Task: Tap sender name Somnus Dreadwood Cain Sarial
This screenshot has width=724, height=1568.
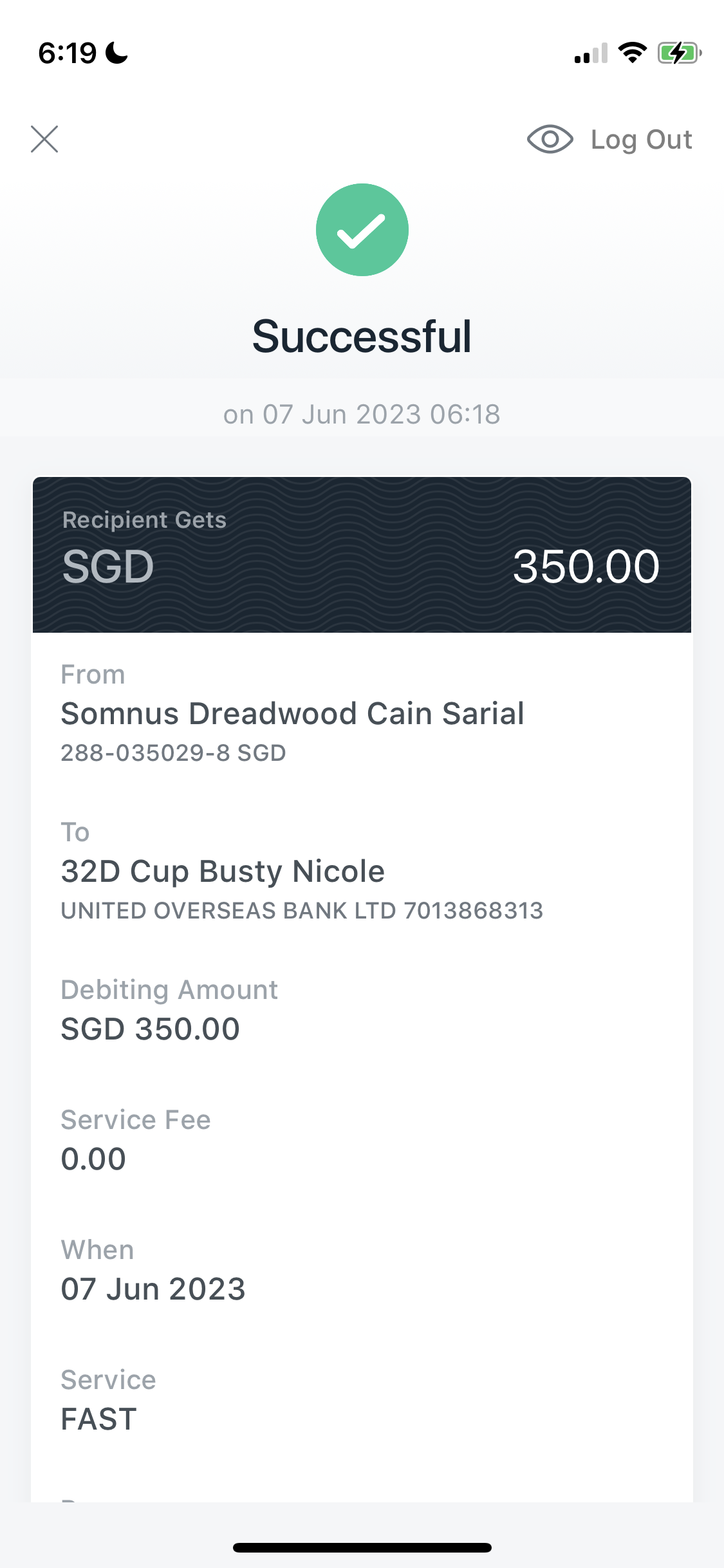Action: 293,714
